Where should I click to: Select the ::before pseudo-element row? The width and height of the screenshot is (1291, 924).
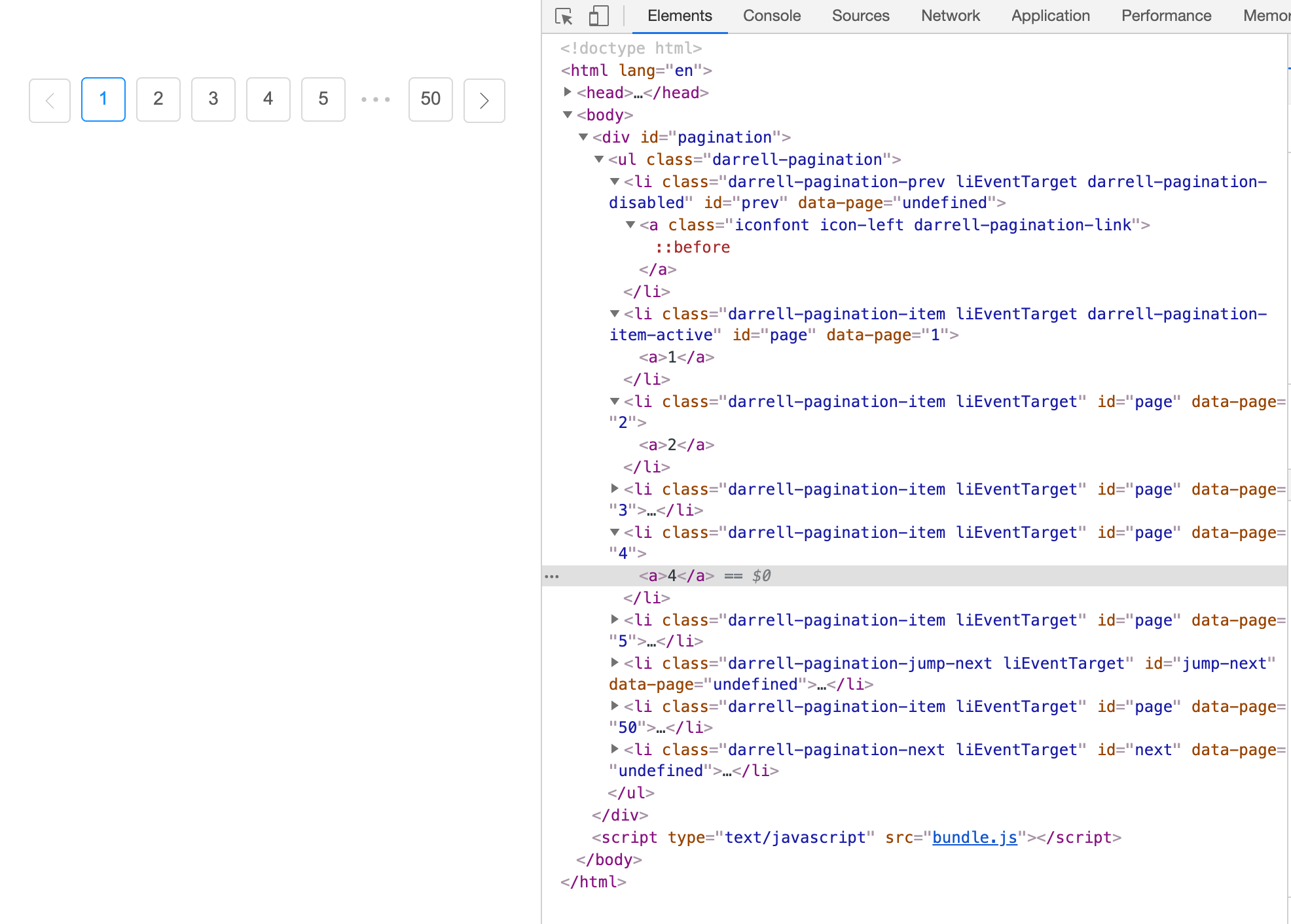pos(692,247)
